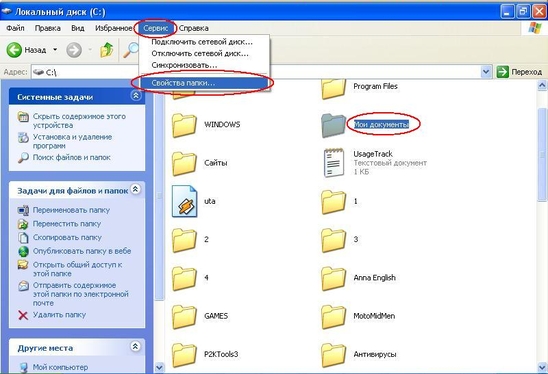Click the red X delete folder icon

pyautogui.click(x=23, y=315)
